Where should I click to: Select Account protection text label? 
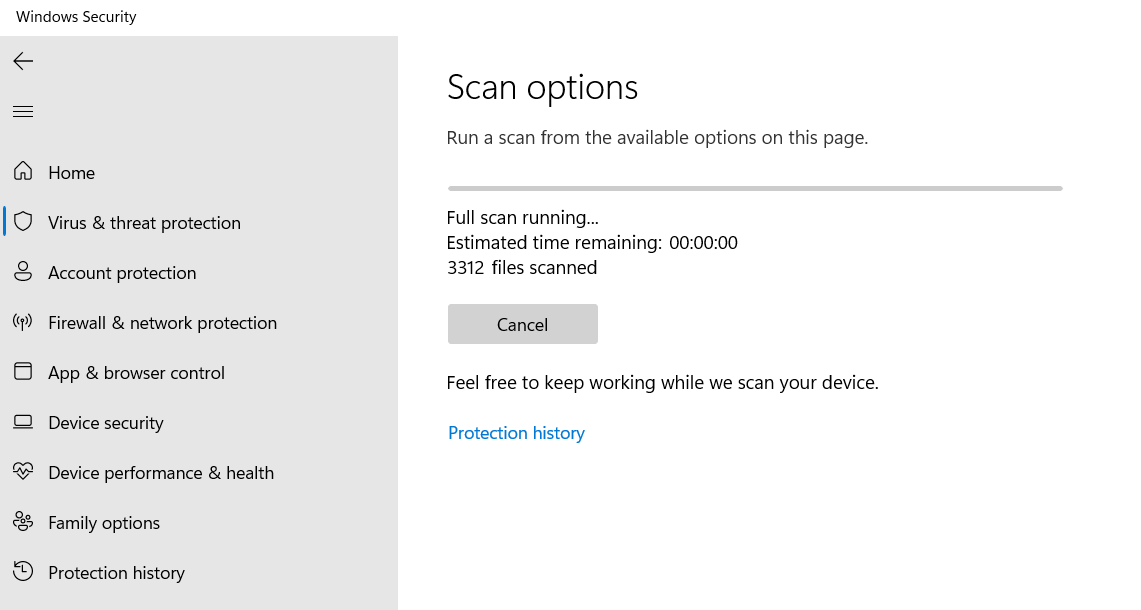[122, 273]
